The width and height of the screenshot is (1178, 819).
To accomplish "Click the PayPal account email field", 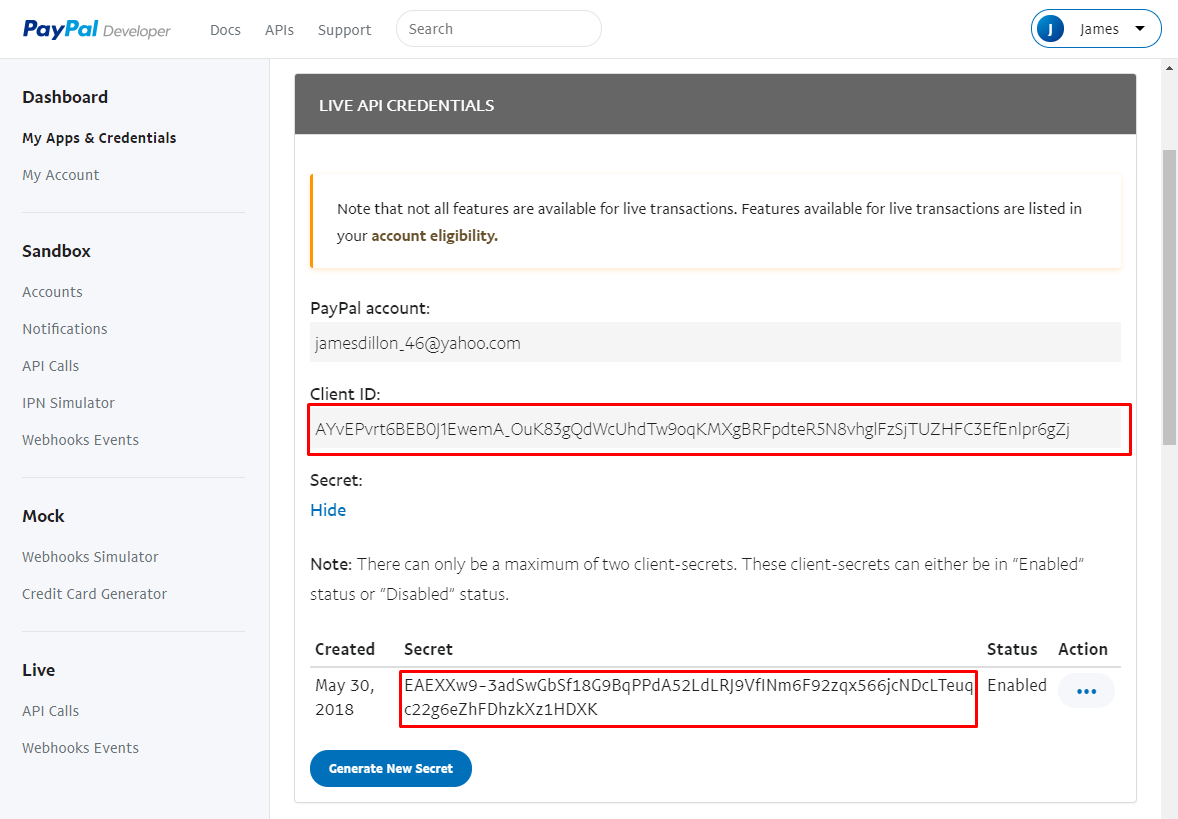I will 715,343.
